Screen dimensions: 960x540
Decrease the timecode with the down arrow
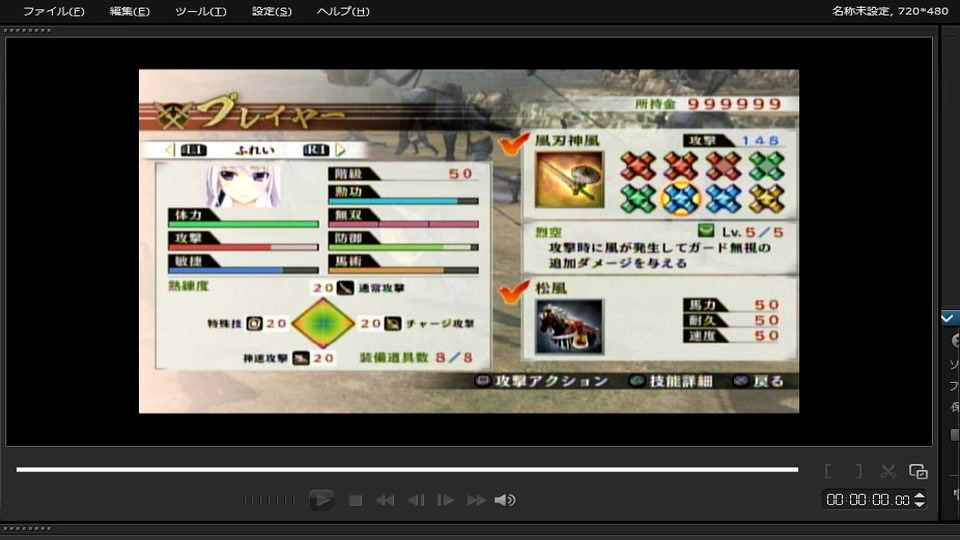tap(919, 504)
